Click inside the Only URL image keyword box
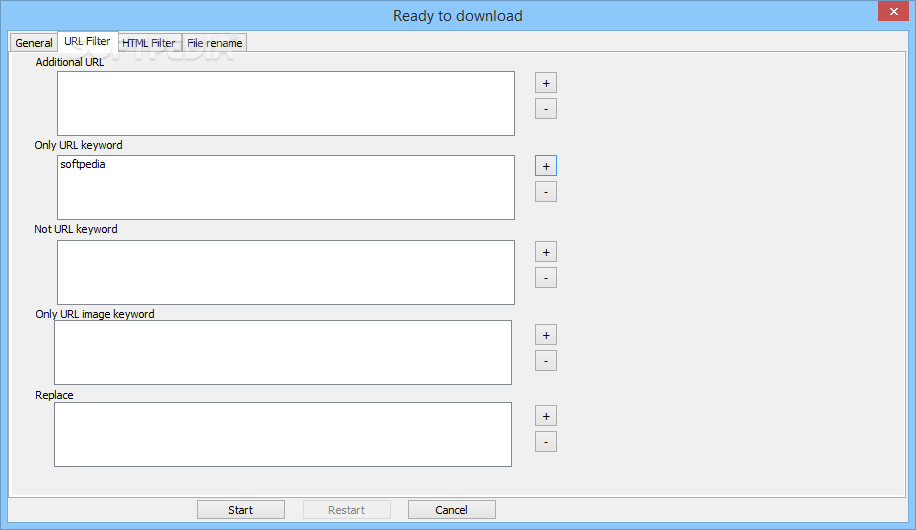This screenshot has height=530, width=916. [283, 352]
